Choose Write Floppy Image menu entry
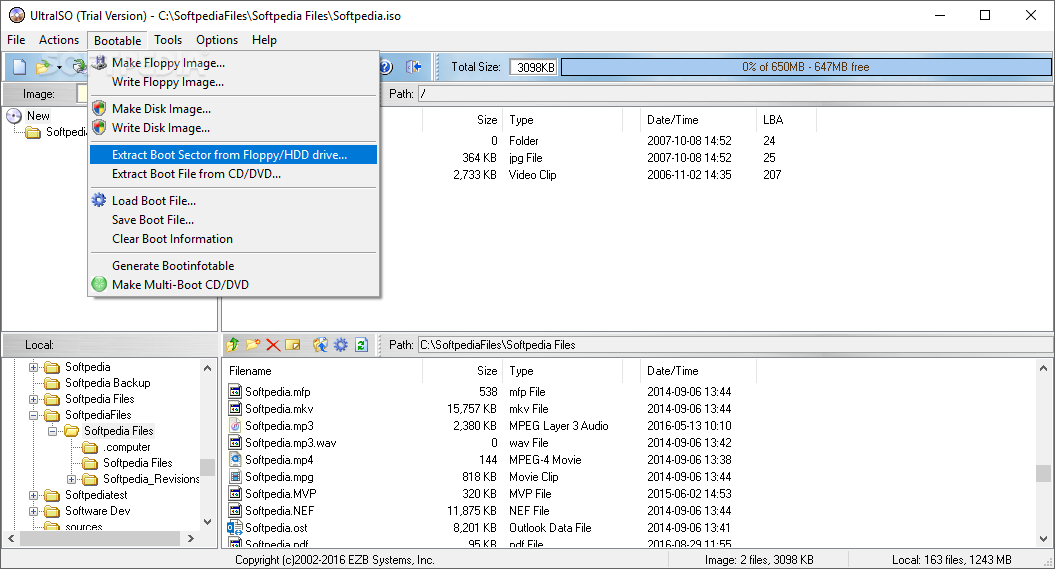 [233, 82]
